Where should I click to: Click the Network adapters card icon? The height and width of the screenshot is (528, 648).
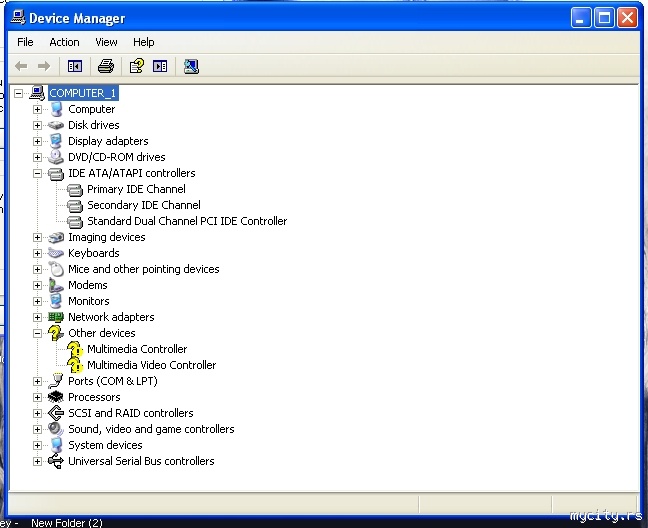[x=56, y=317]
